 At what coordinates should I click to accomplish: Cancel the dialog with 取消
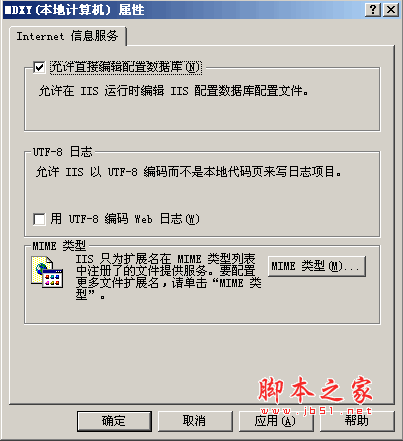(194, 421)
